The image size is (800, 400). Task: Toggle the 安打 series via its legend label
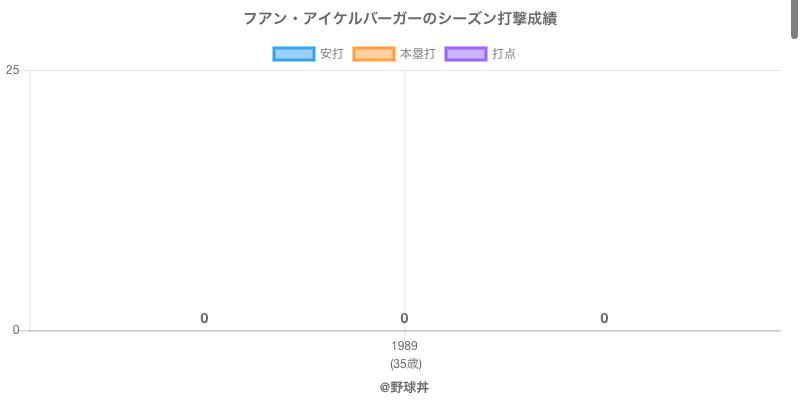(331, 54)
